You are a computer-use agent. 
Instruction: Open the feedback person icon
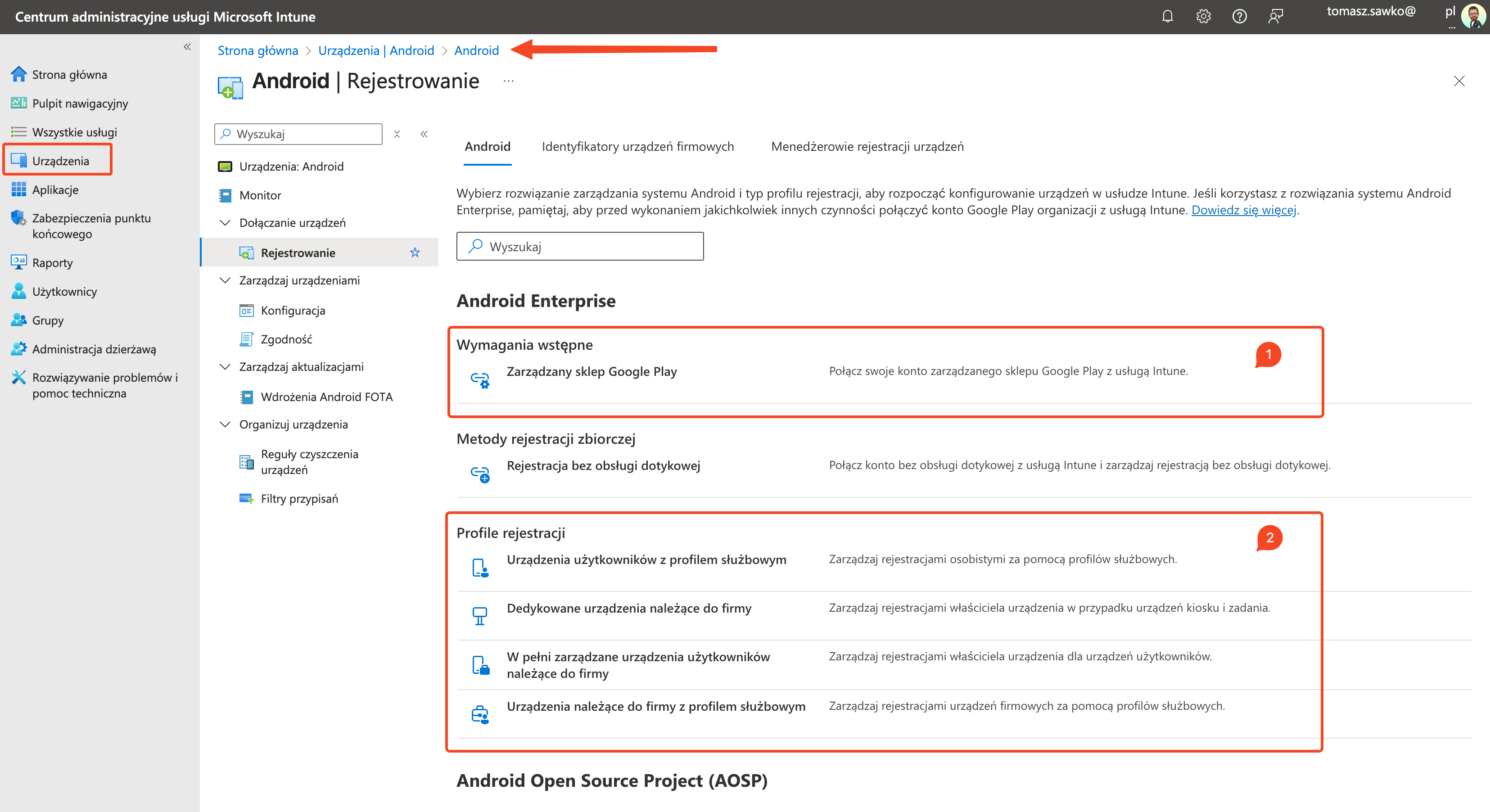point(1275,16)
